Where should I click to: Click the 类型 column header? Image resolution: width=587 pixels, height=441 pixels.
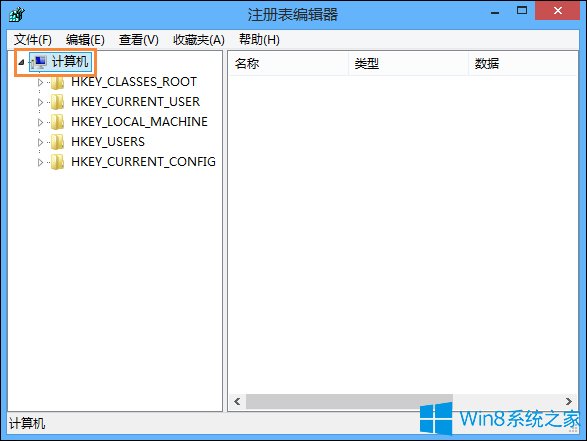[x=408, y=64]
